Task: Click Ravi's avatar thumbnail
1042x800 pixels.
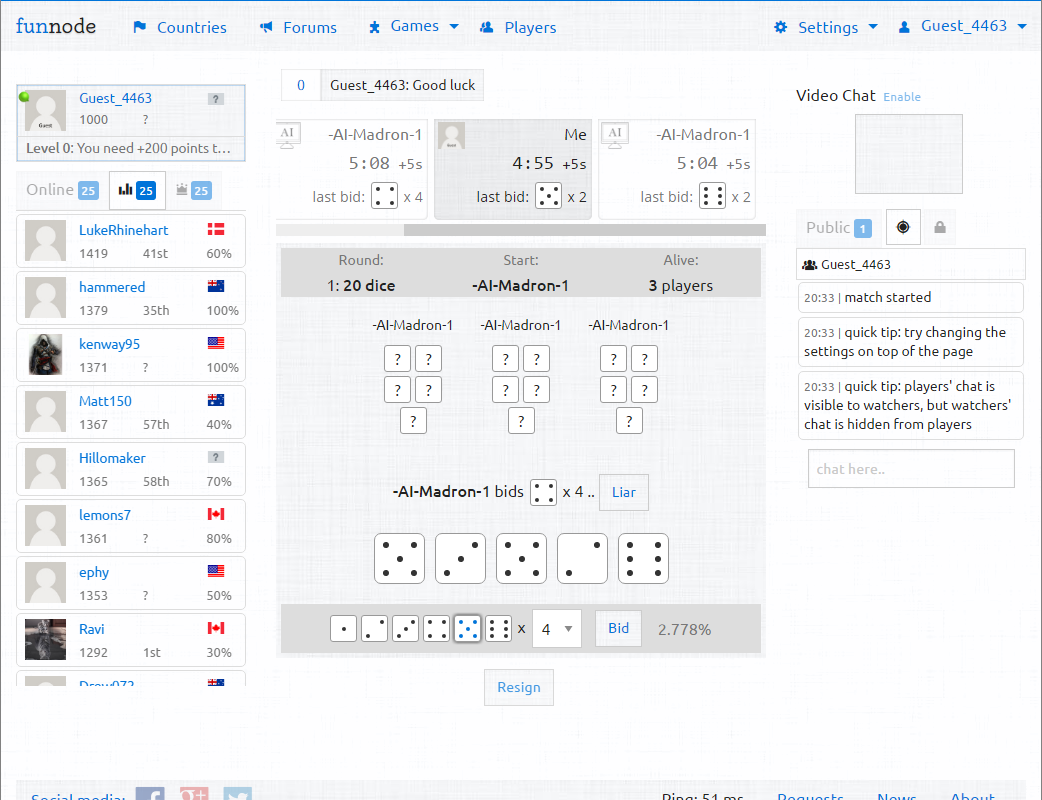Action: [x=45, y=639]
